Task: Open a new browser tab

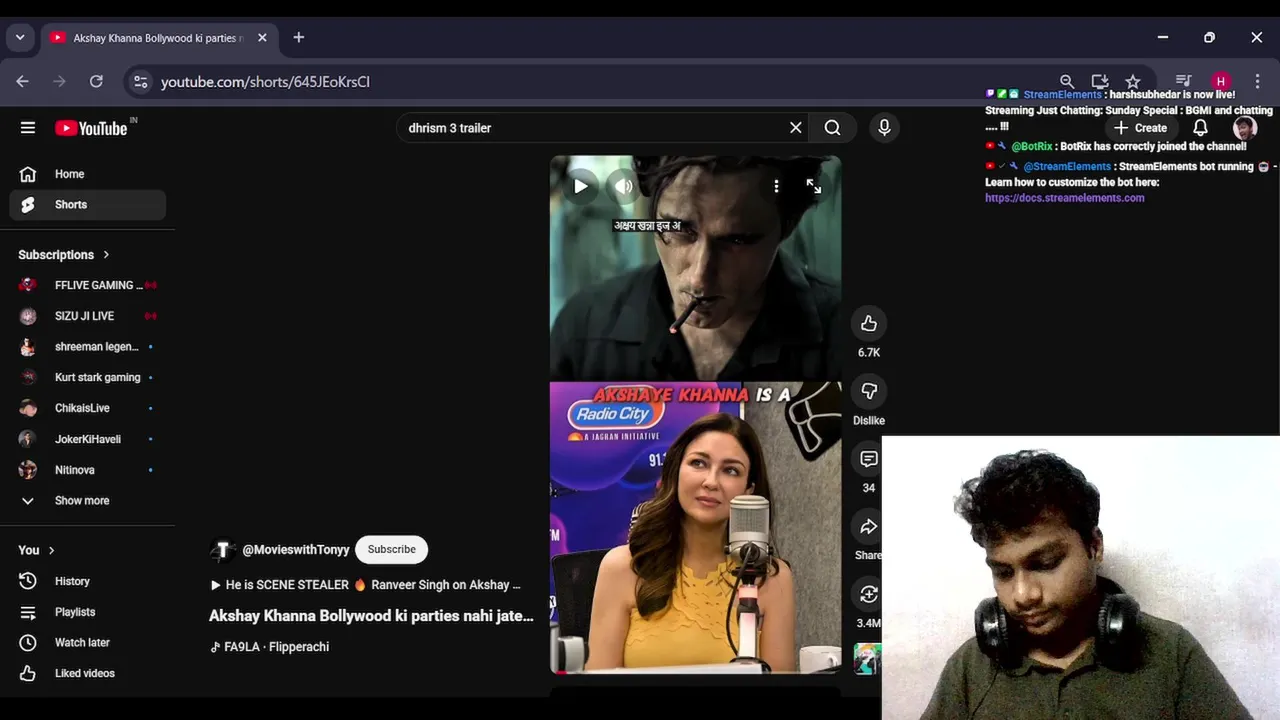Action: click(298, 38)
